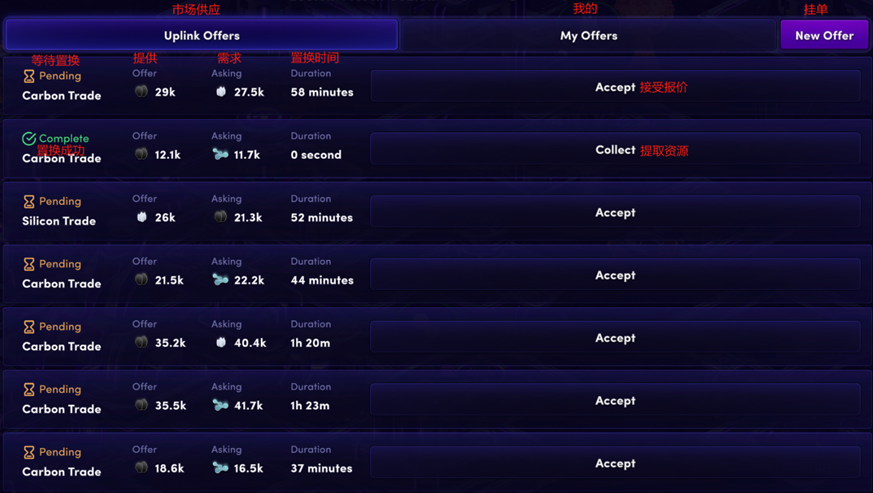This screenshot has height=493, width=873.
Task: Click the carbon icon beside the 29k offer
Action: 142,92
